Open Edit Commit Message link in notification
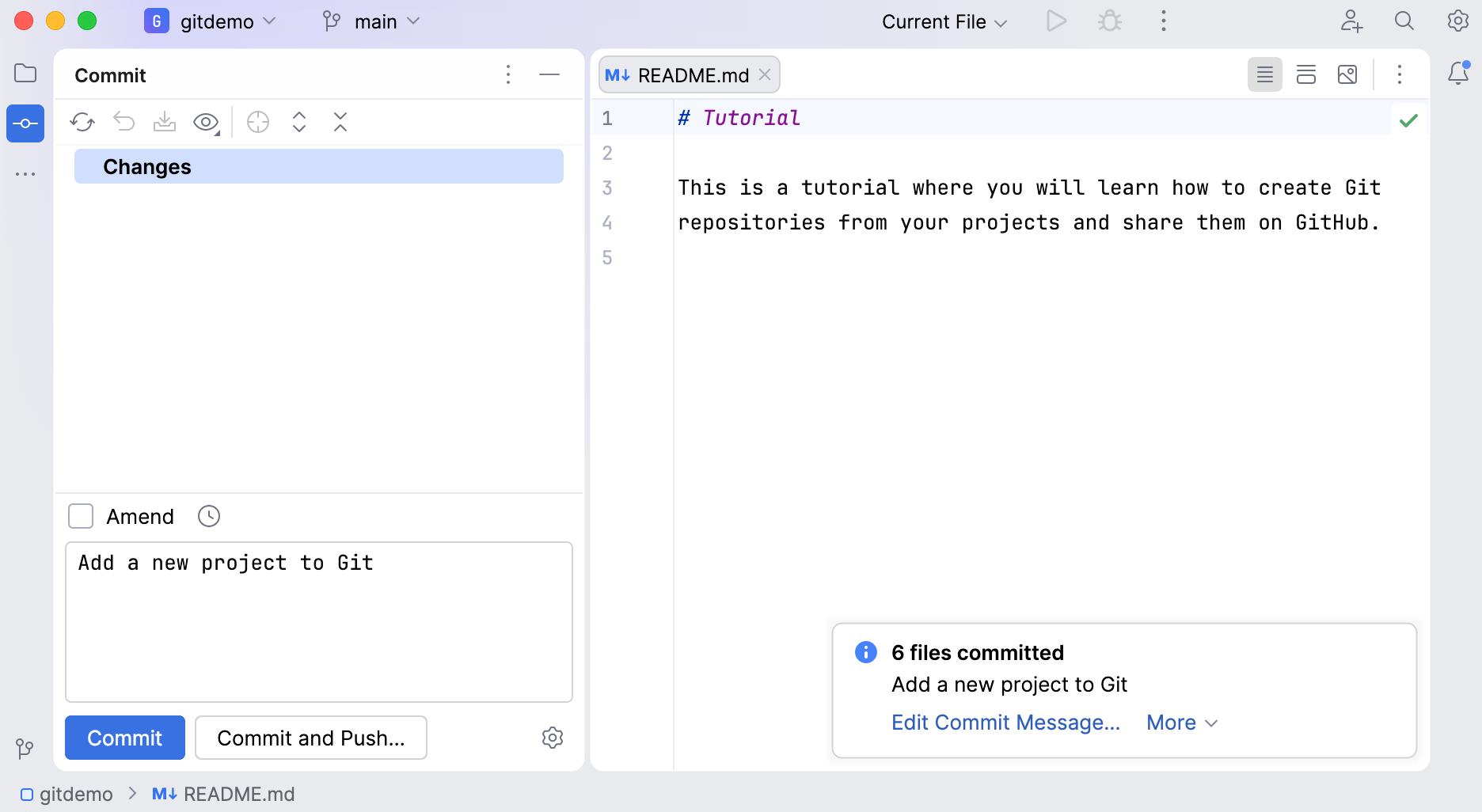The width and height of the screenshot is (1482, 812). 1005,723
